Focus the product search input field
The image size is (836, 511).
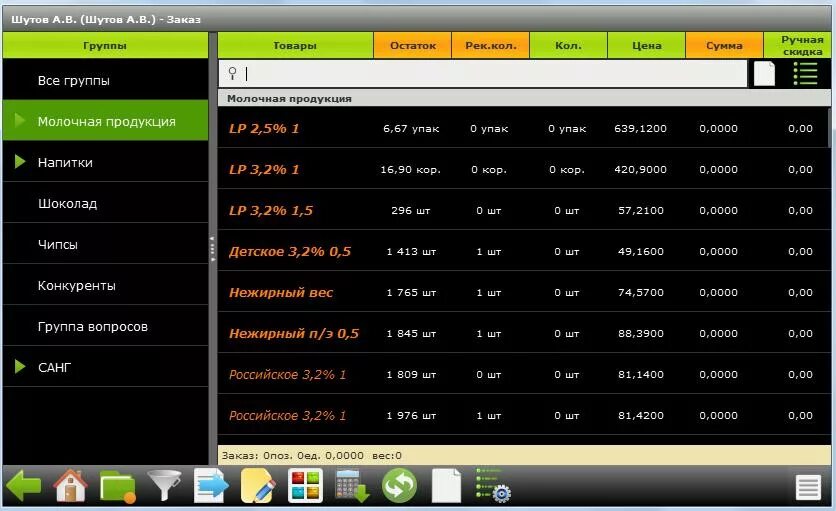point(483,74)
